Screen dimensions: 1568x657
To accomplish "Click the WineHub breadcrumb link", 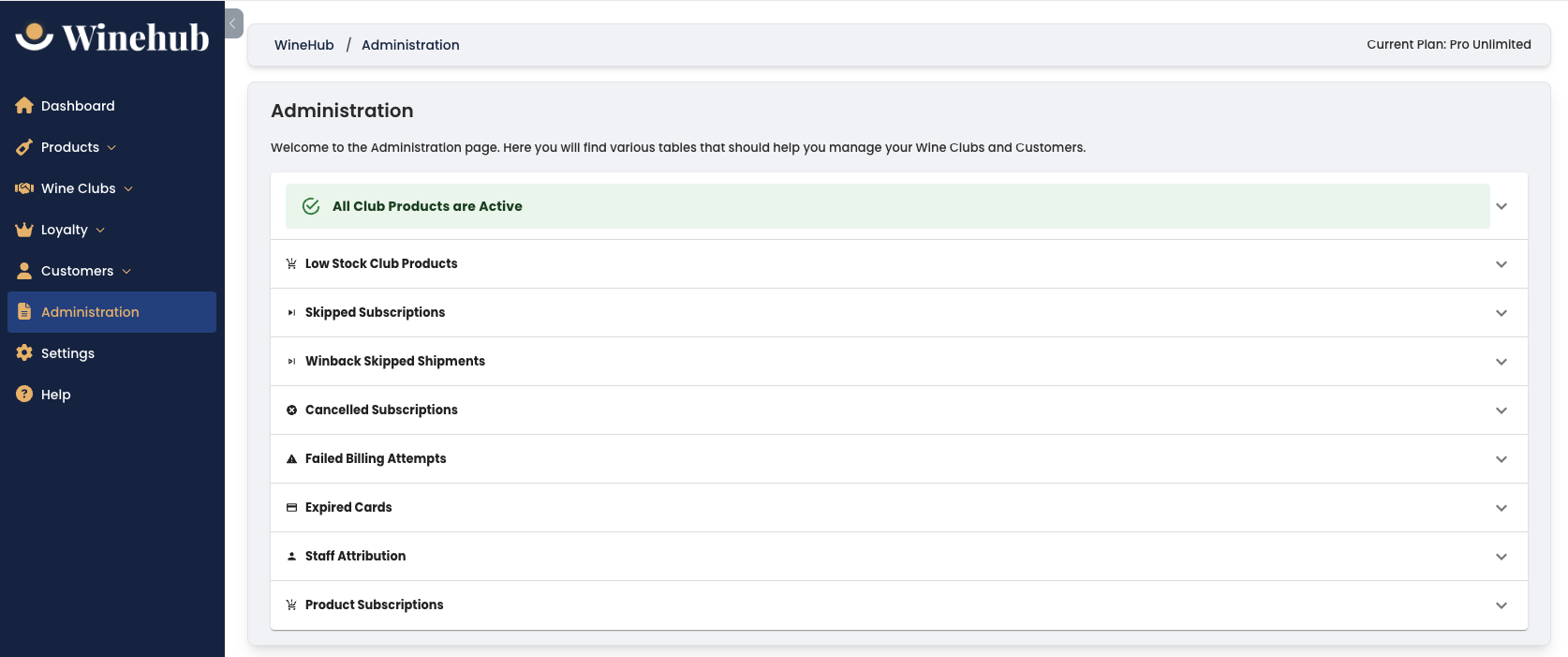I will click(303, 45).
